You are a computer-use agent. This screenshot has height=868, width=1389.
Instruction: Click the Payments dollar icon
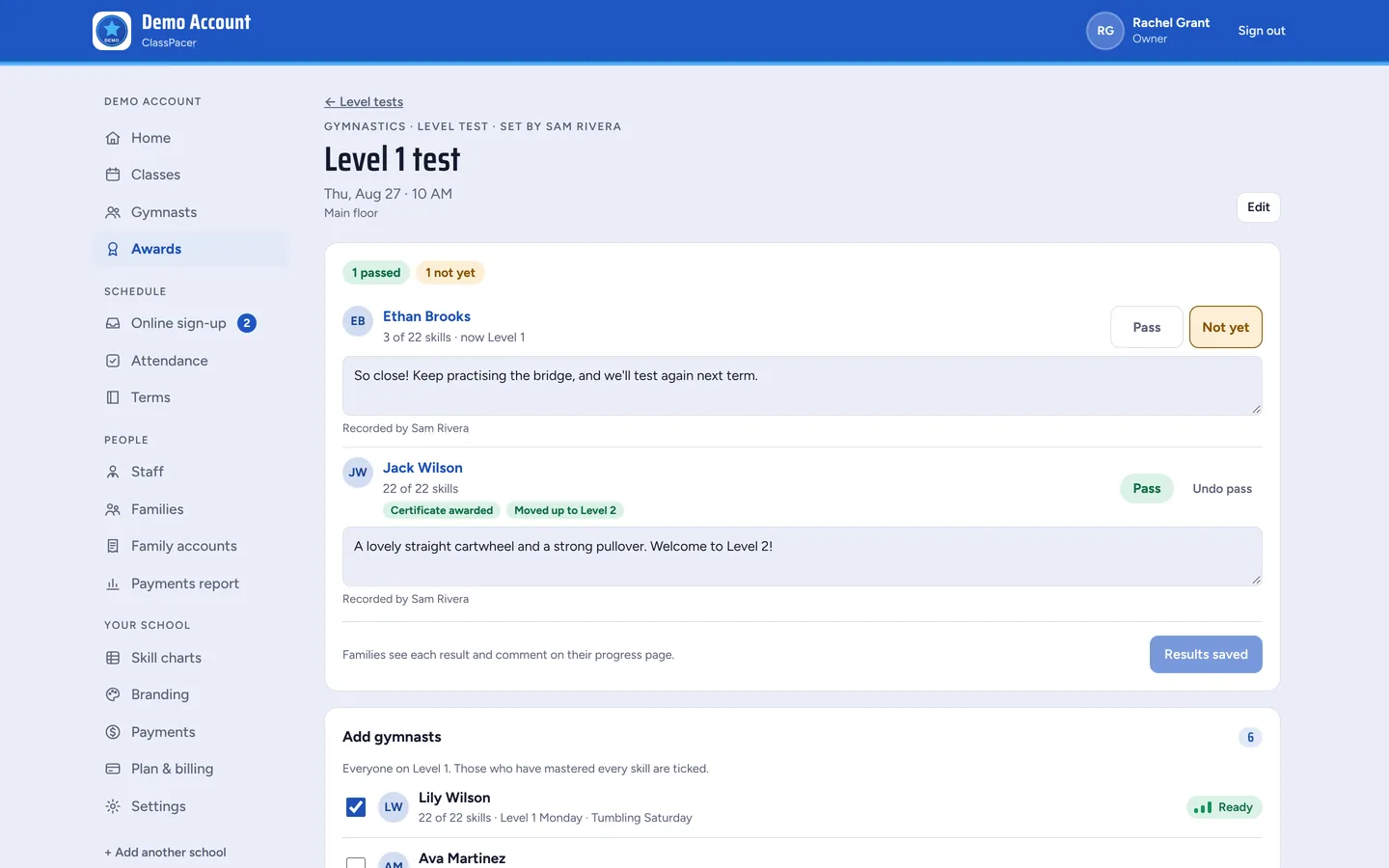click(x=113, y=732)
